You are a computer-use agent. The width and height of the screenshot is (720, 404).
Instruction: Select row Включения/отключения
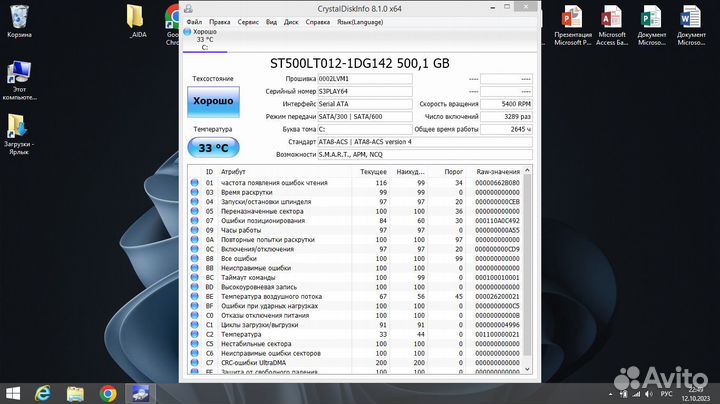coord(355,249)
